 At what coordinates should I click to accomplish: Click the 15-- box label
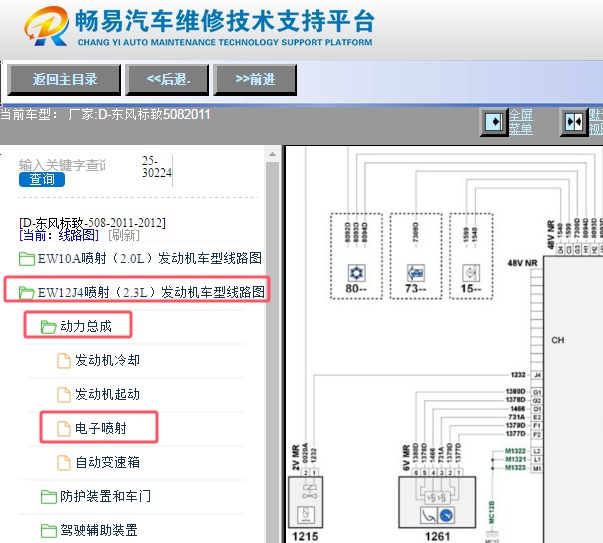tap(471, 288)
